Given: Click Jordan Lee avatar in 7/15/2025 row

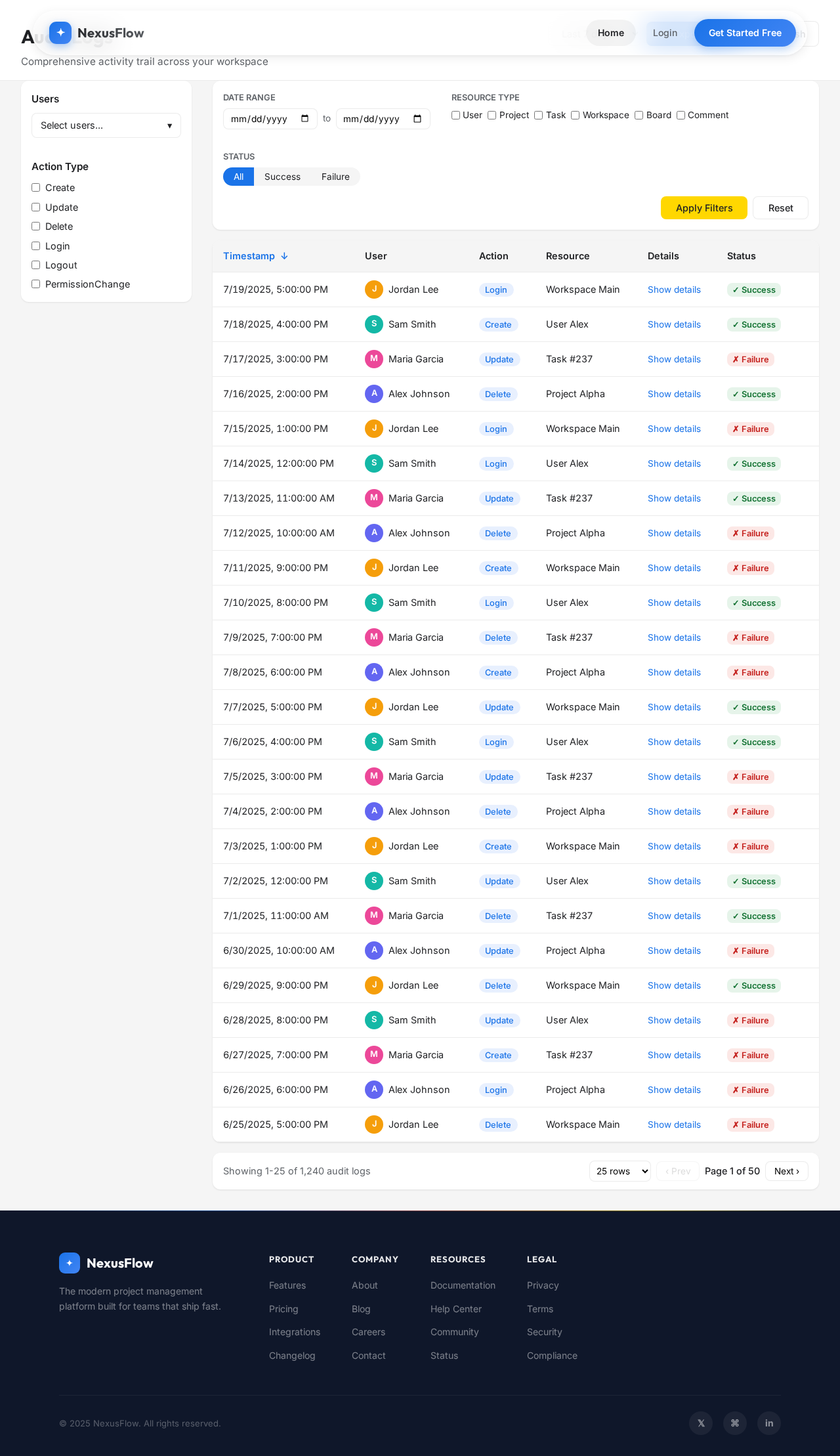Looking at the screenshot, I should 374,429.
